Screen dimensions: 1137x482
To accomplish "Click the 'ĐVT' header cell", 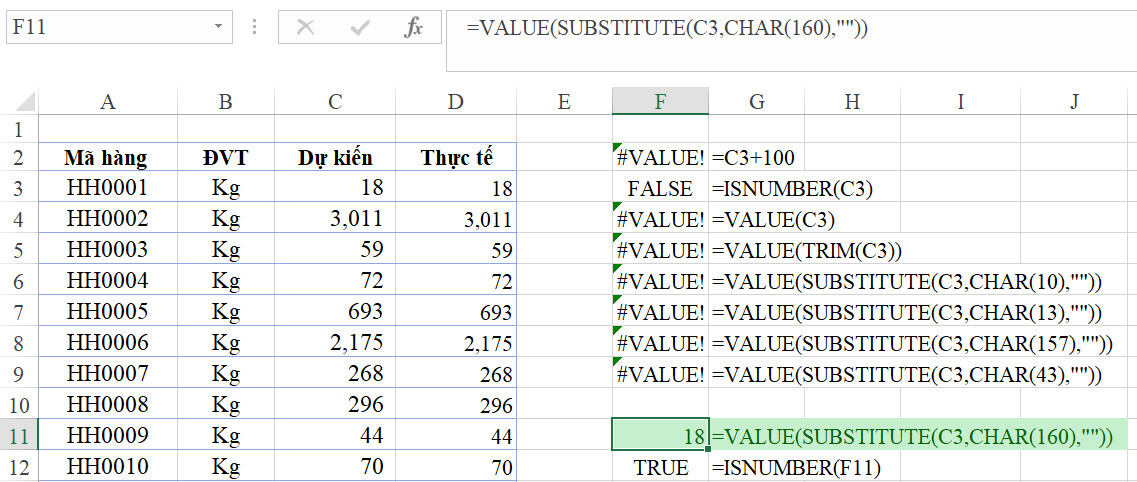I will 226,157.
